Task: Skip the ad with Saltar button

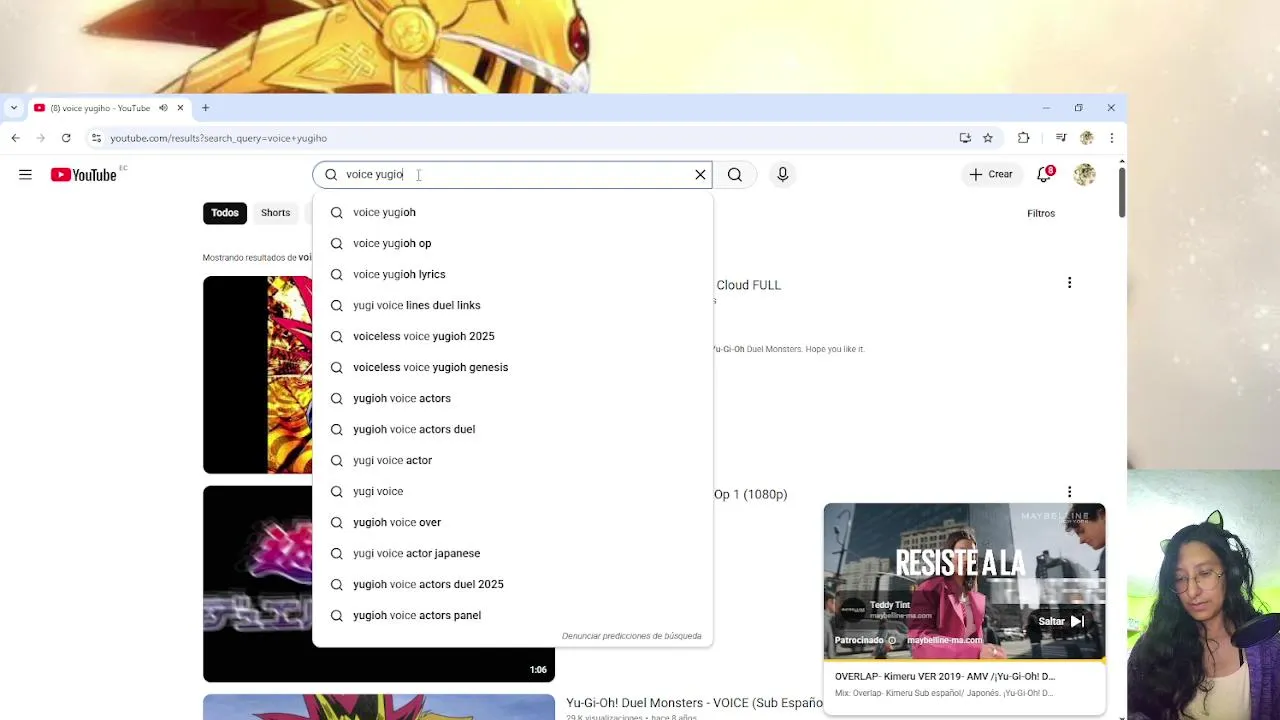Action: click(x=1060, y=621)
